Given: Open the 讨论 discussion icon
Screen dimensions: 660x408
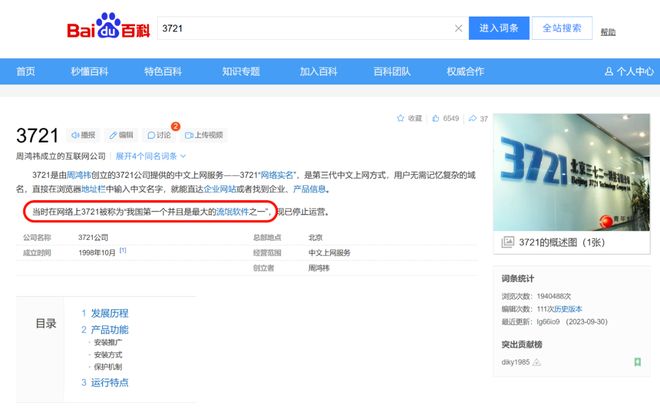Looking at the screenshot, I should click(151, 135).
